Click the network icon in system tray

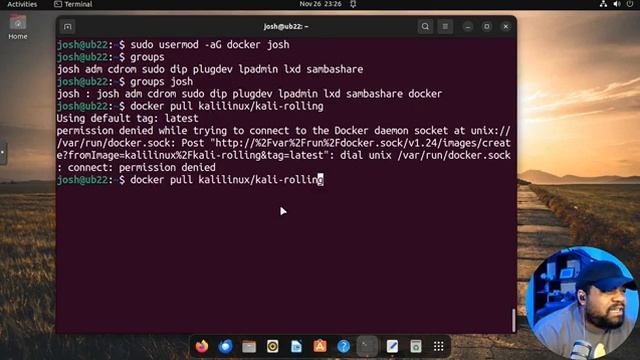[603, 4]
